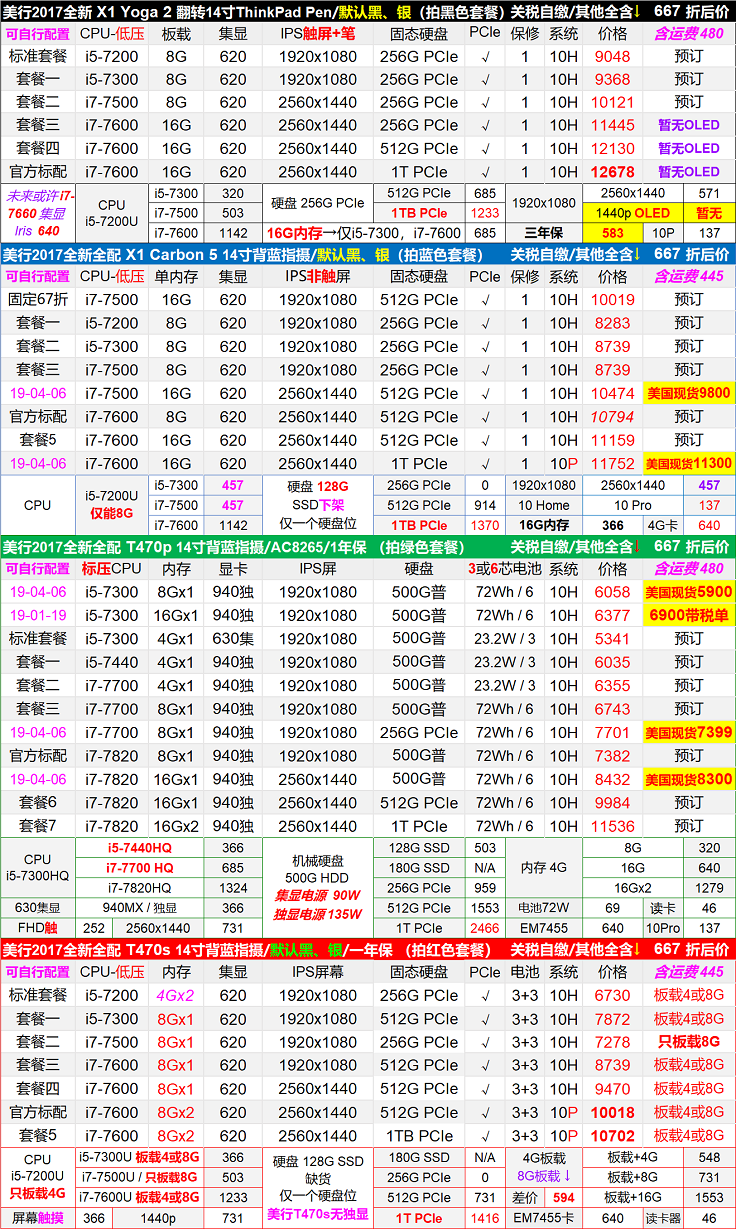Click the 集显电源 90W note
This screenshot has height=1229, width=736.
(318, 897)
